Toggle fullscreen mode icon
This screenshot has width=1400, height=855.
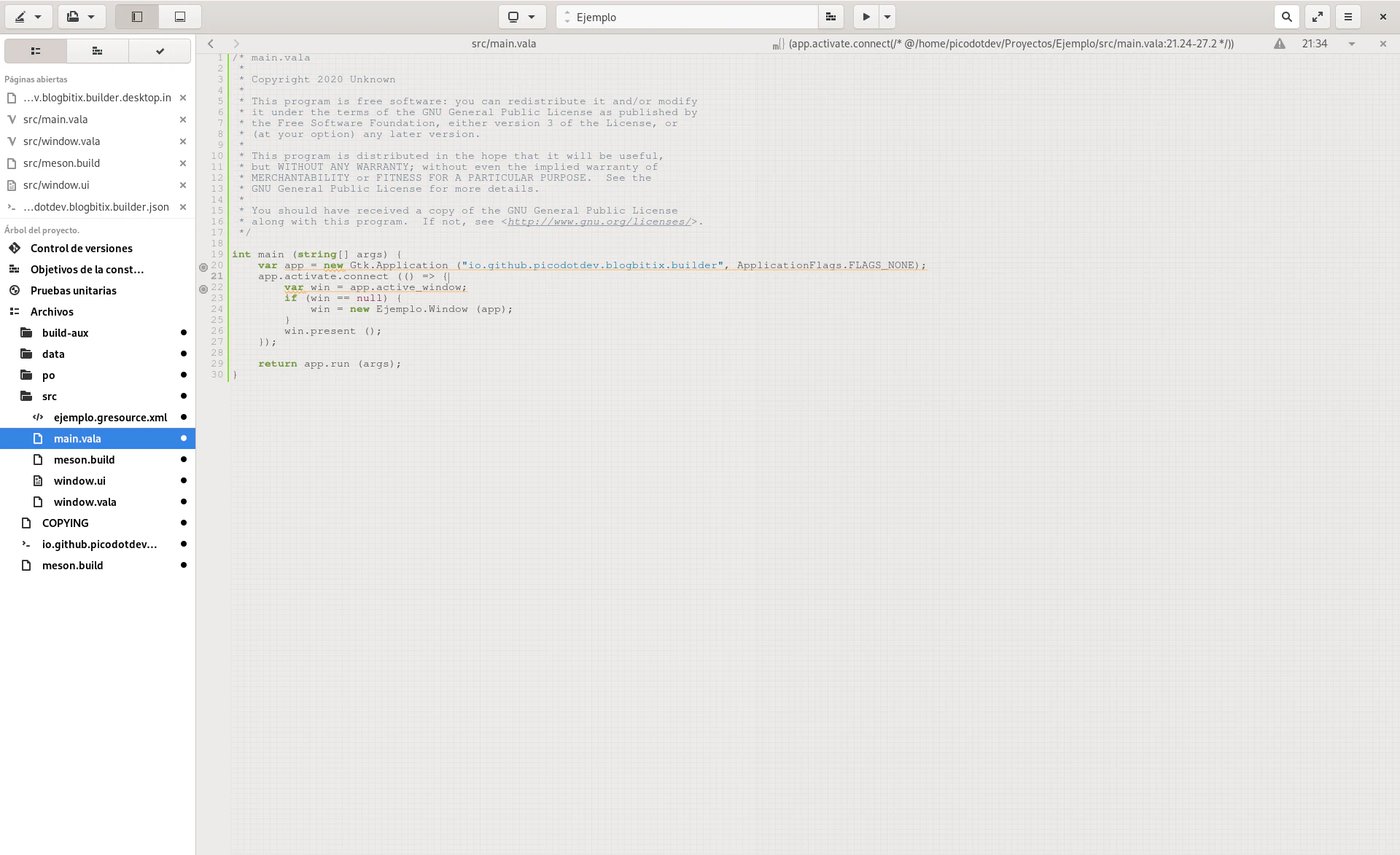pos(1318,17)
